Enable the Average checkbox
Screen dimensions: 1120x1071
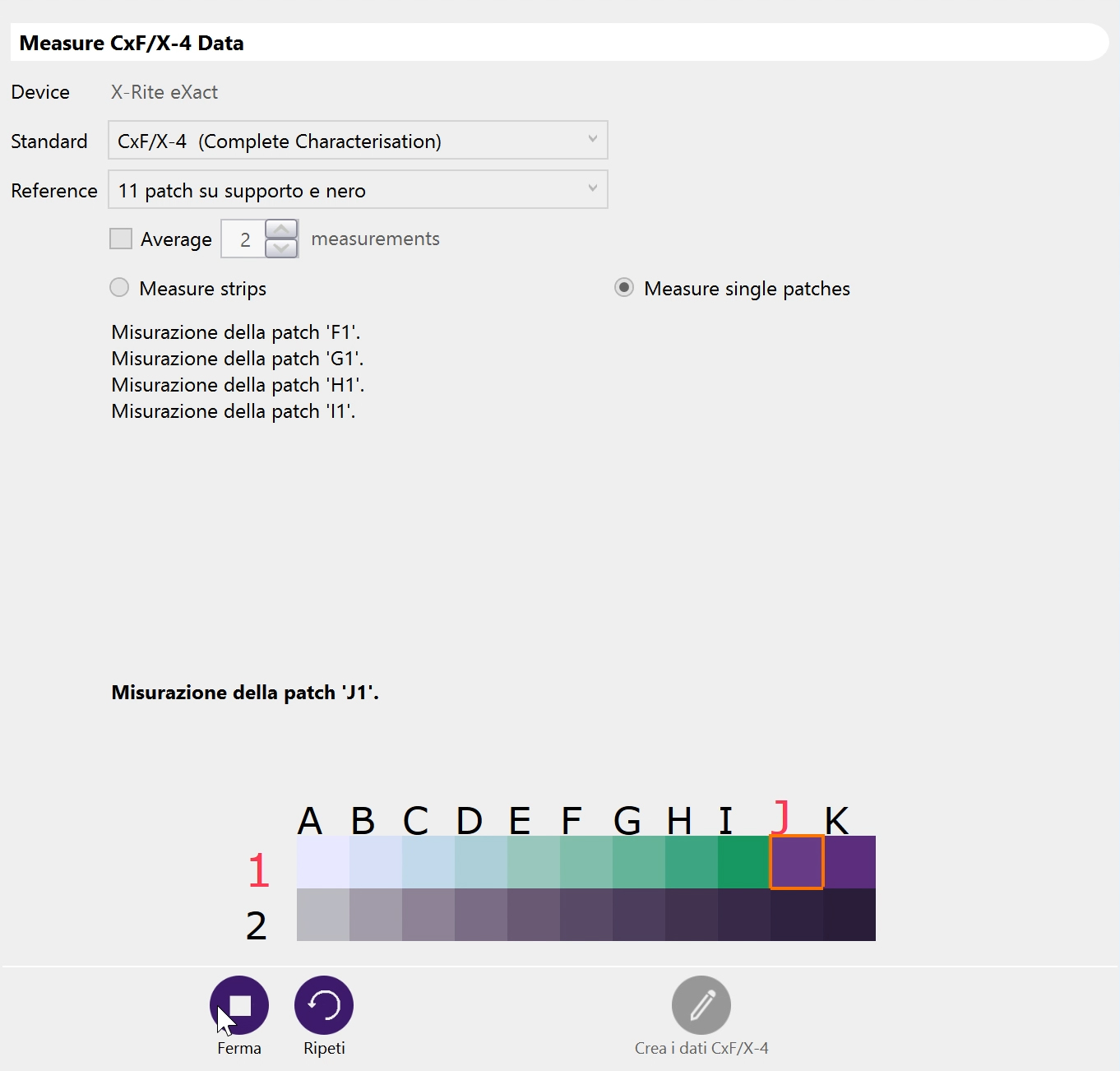pyautogui.click(x=121, y=239)
